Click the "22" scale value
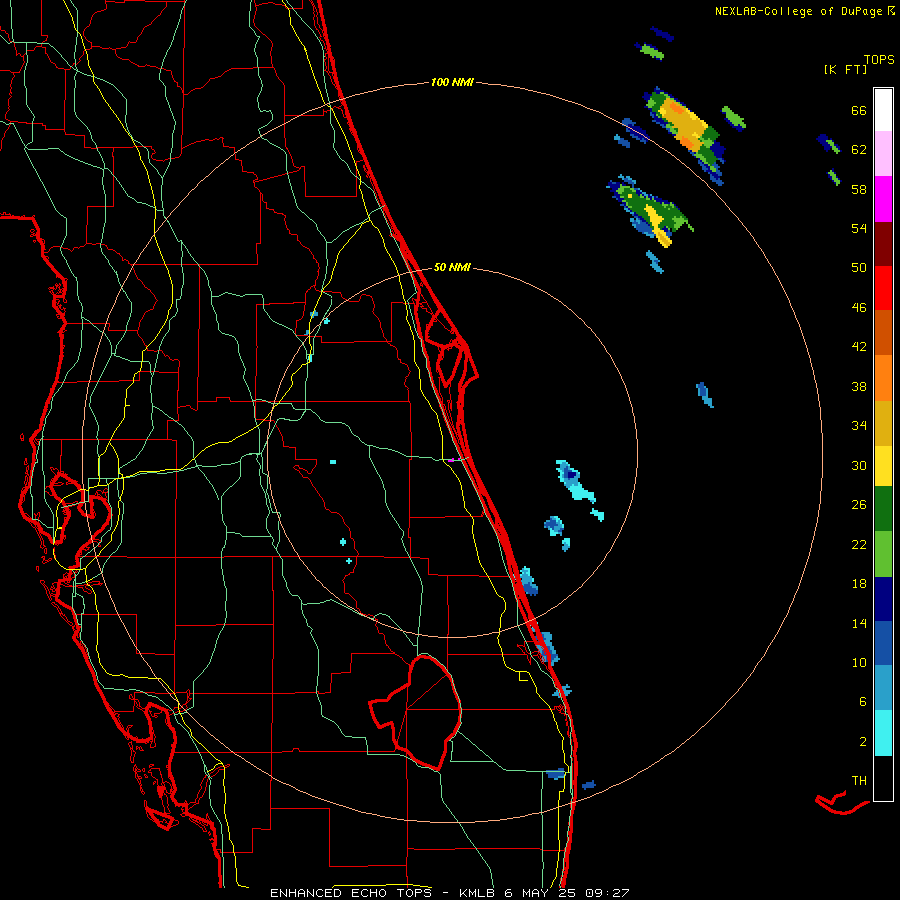The height and width of the screenshot is (900, 900). [859, 544]
